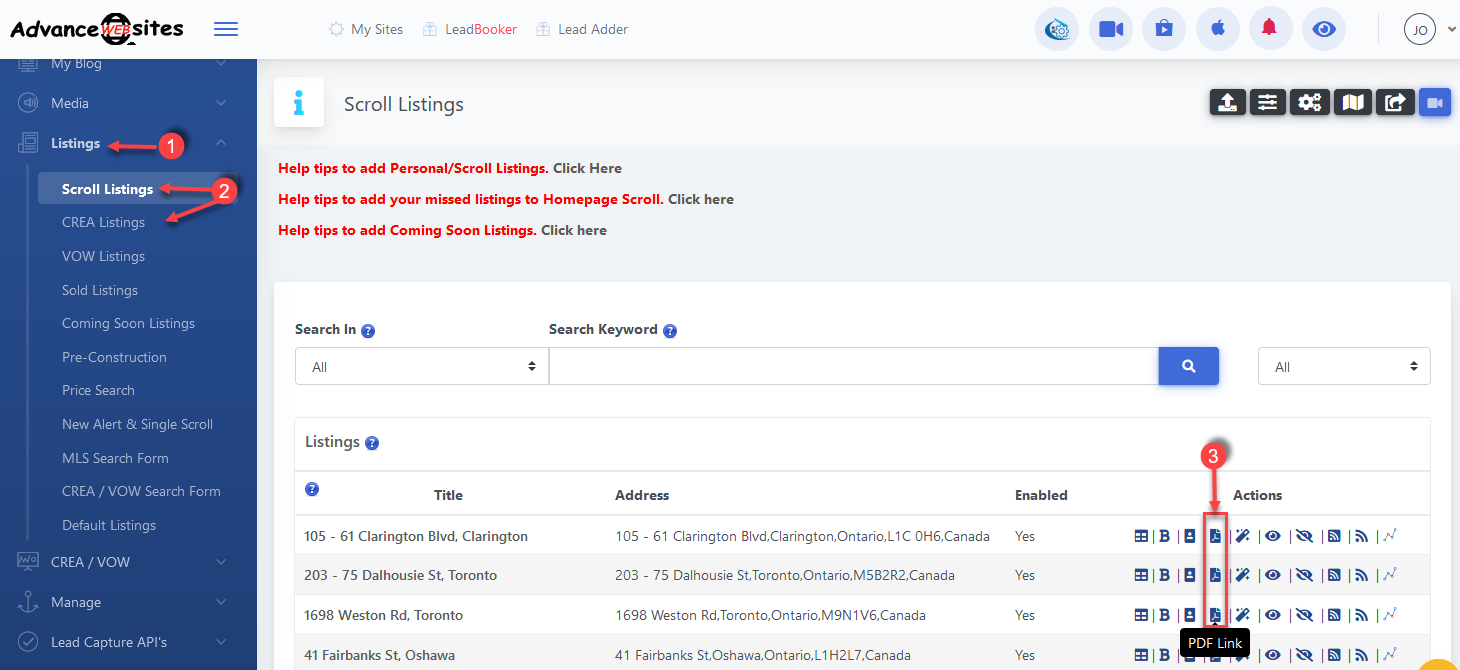Click the magic wand icon for 203 - 75 Dalhousie St
Viewport: 1460px width, 670px height.
tap(1243, 575)
